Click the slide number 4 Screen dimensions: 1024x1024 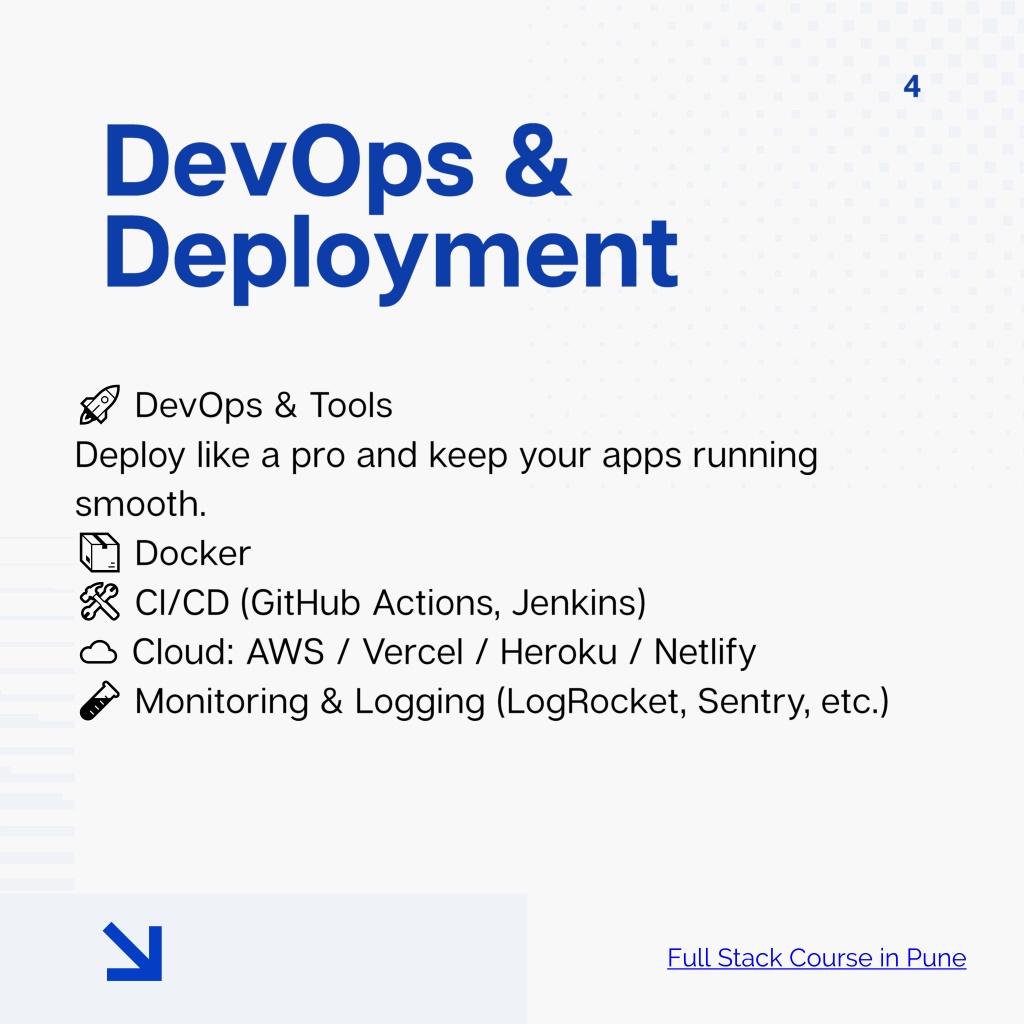[x=912, y=86]
